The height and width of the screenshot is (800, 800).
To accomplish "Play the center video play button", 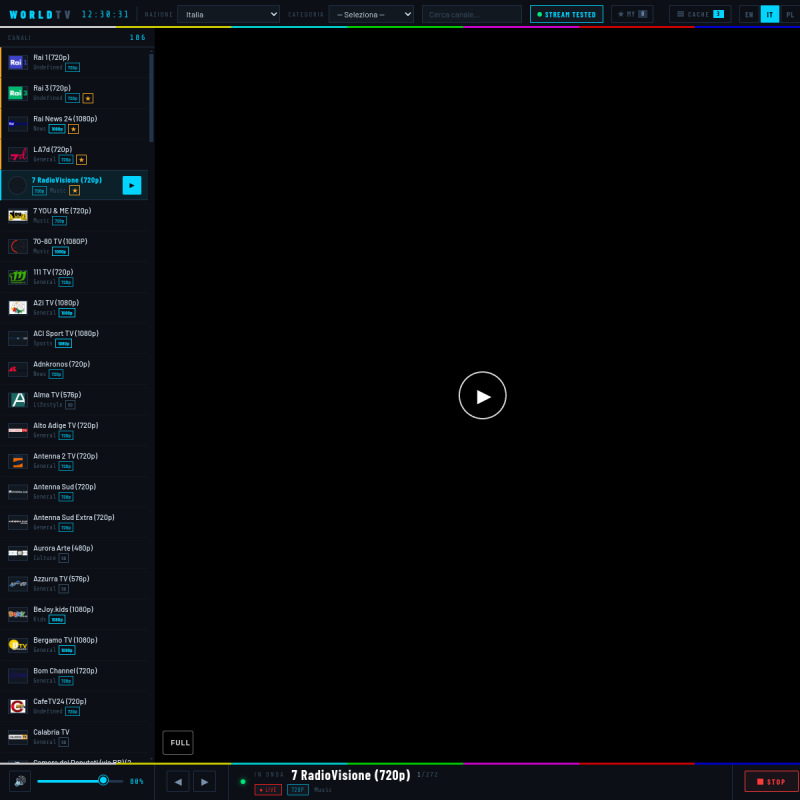I will point(482,395).
